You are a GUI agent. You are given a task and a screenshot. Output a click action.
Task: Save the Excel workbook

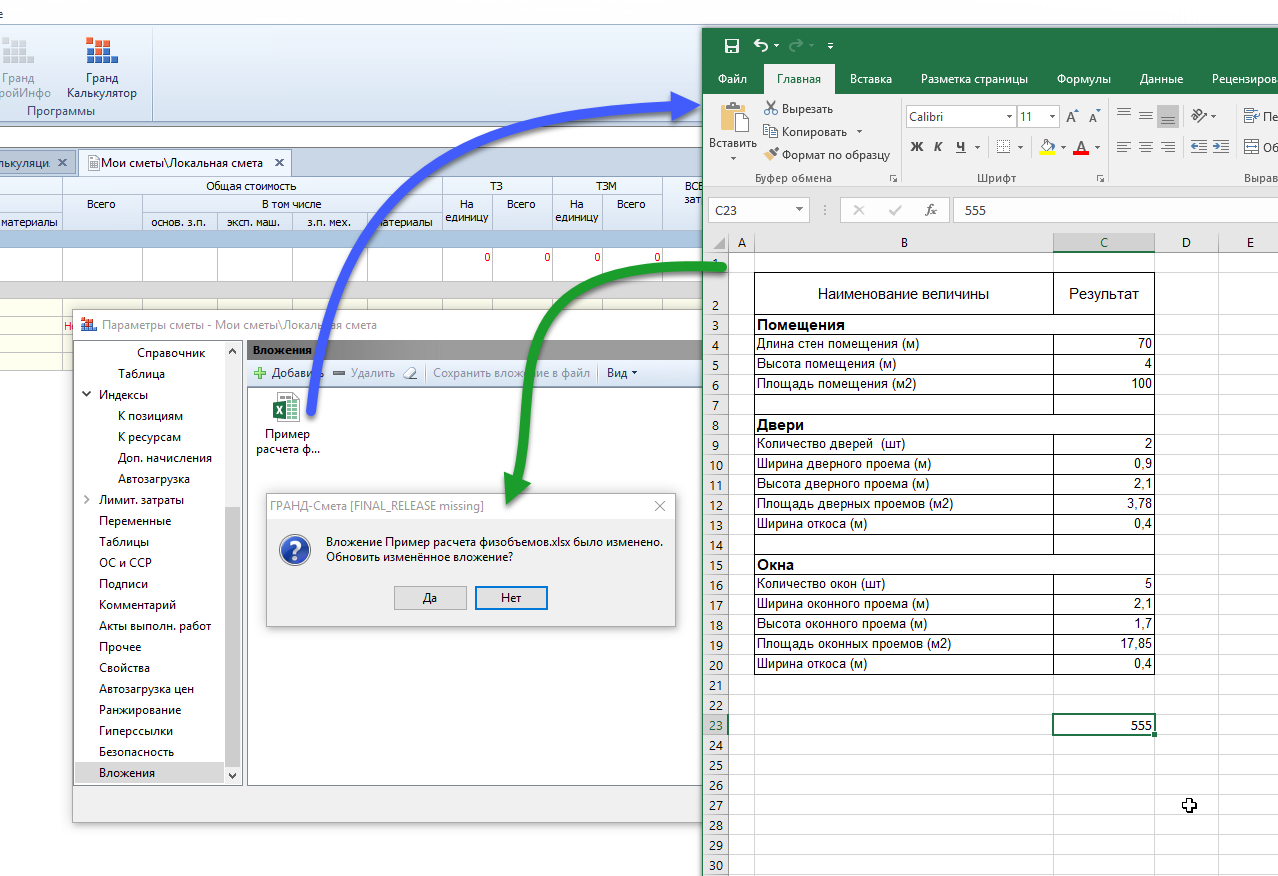[x=731, y=45]
